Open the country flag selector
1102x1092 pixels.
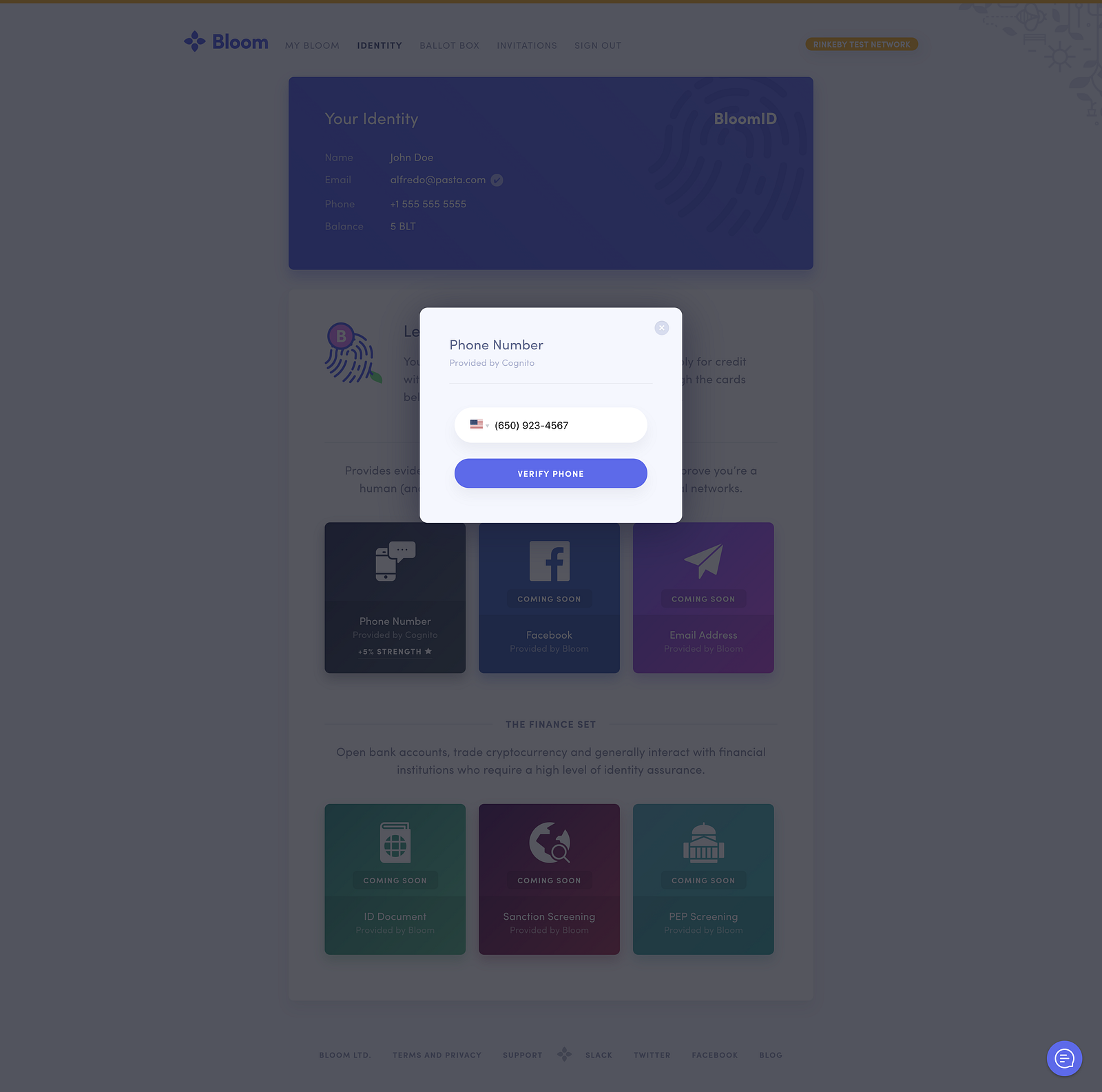pos(479,425)
